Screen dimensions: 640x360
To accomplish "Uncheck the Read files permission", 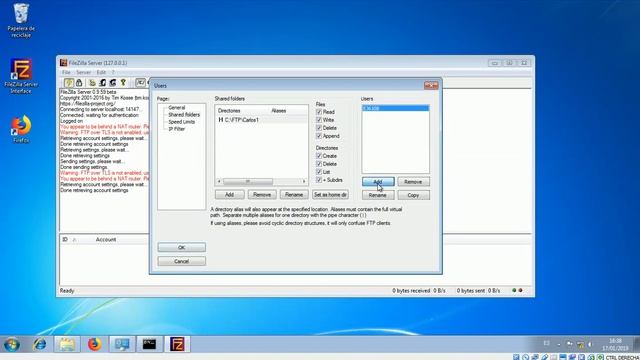I will point(319,112).
